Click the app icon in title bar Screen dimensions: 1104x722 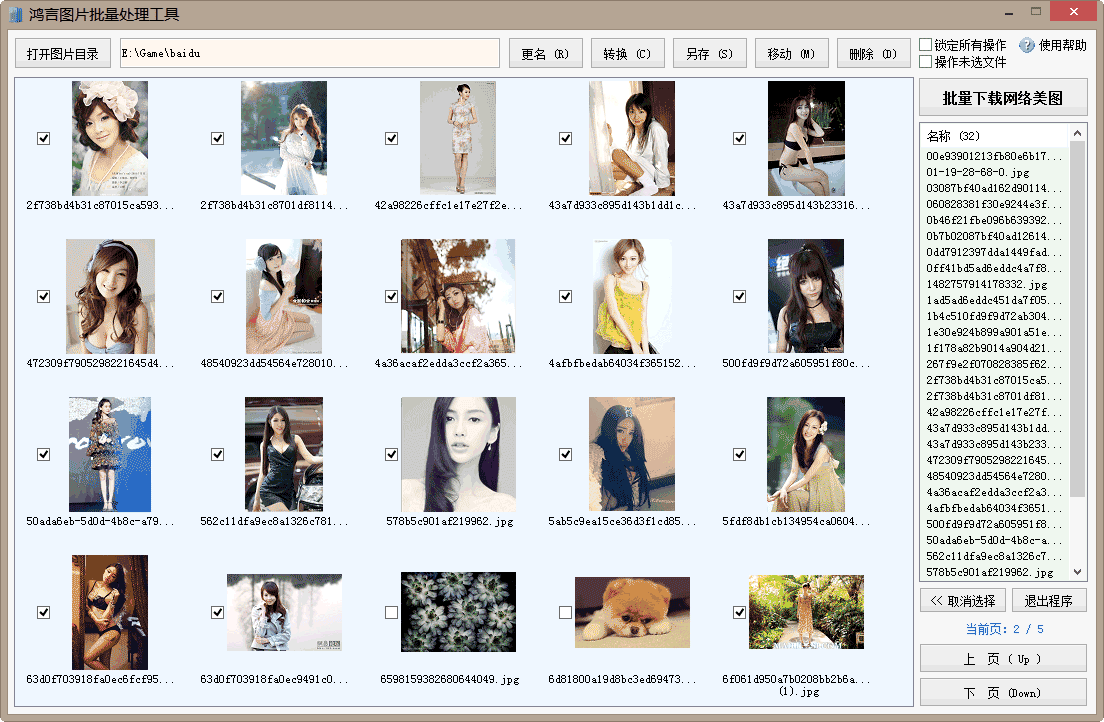(15, 14)
